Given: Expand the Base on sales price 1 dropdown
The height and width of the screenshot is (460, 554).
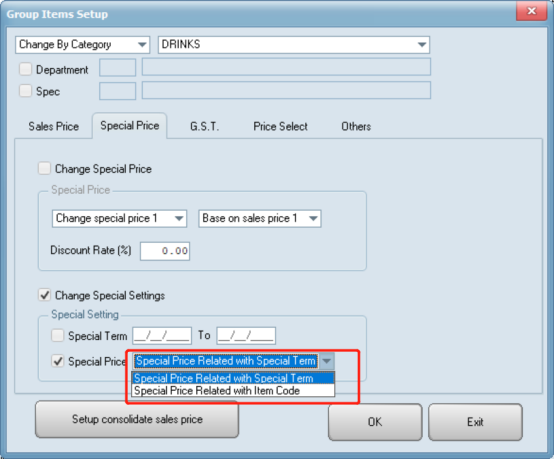Looking at the screenshot, I should (260, 219).
